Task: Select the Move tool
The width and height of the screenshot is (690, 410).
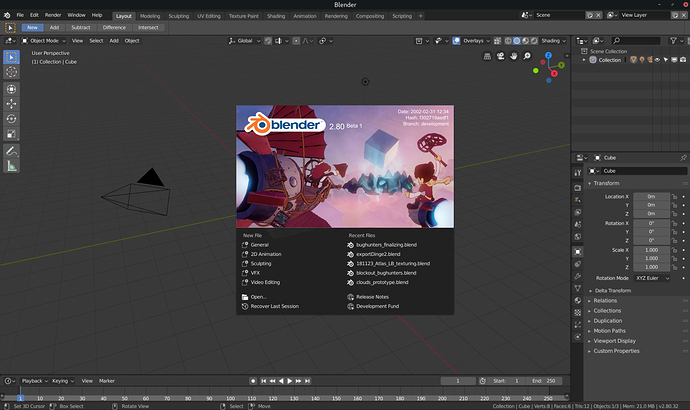Action: pos(11,104)
